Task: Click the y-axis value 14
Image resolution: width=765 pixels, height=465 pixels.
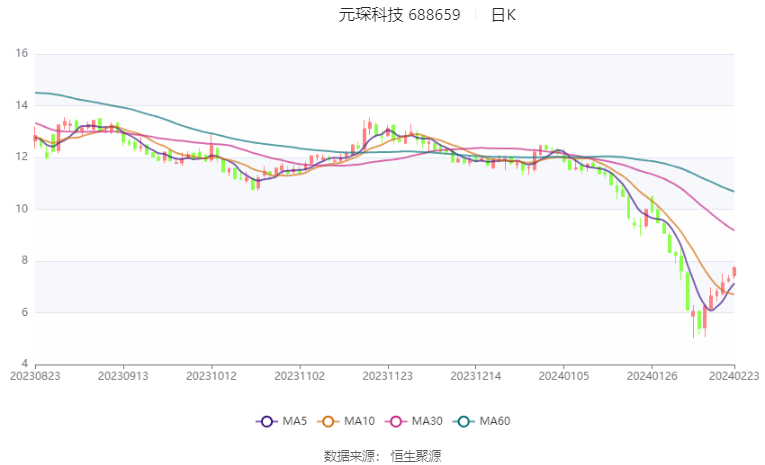Action: point(21,105)
